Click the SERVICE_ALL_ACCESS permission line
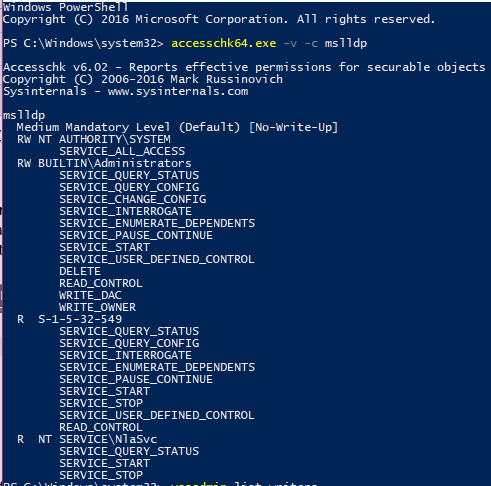The width and height of the screenshot is (491, 486). (x=122, y=151)
